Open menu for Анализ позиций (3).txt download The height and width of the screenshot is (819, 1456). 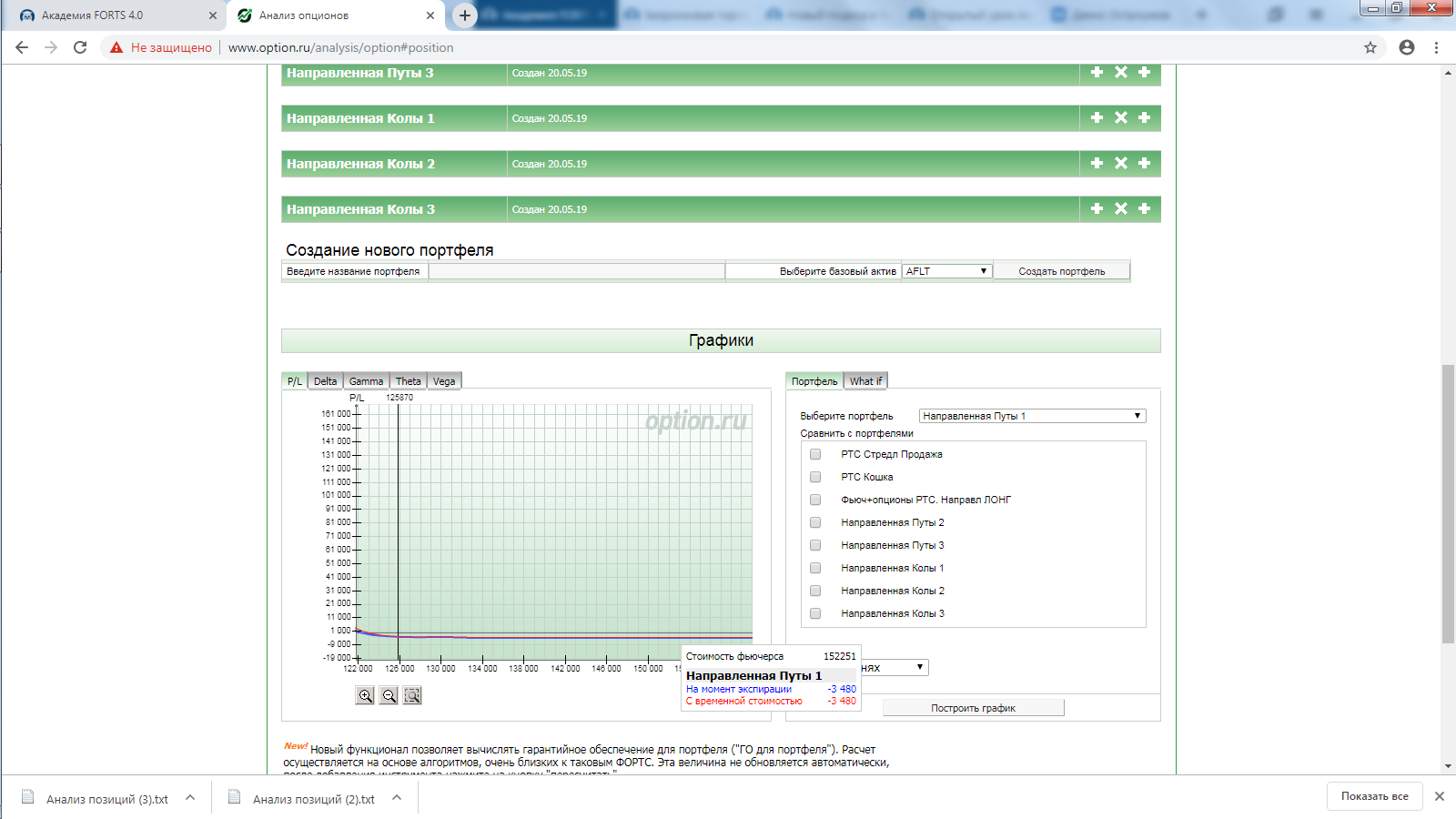190,798
